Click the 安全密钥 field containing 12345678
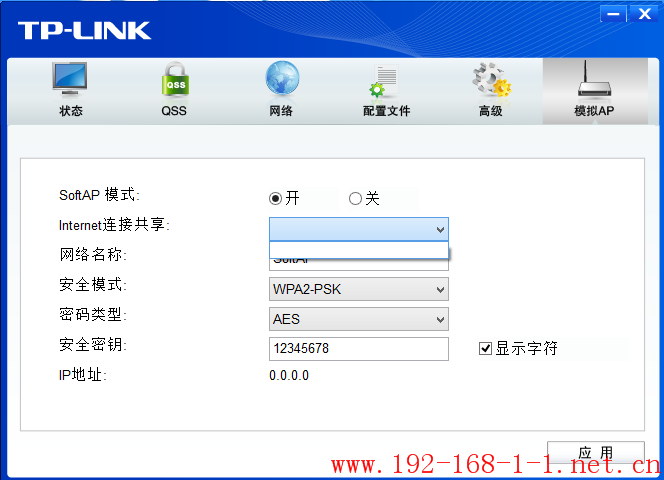 point(359,349)
